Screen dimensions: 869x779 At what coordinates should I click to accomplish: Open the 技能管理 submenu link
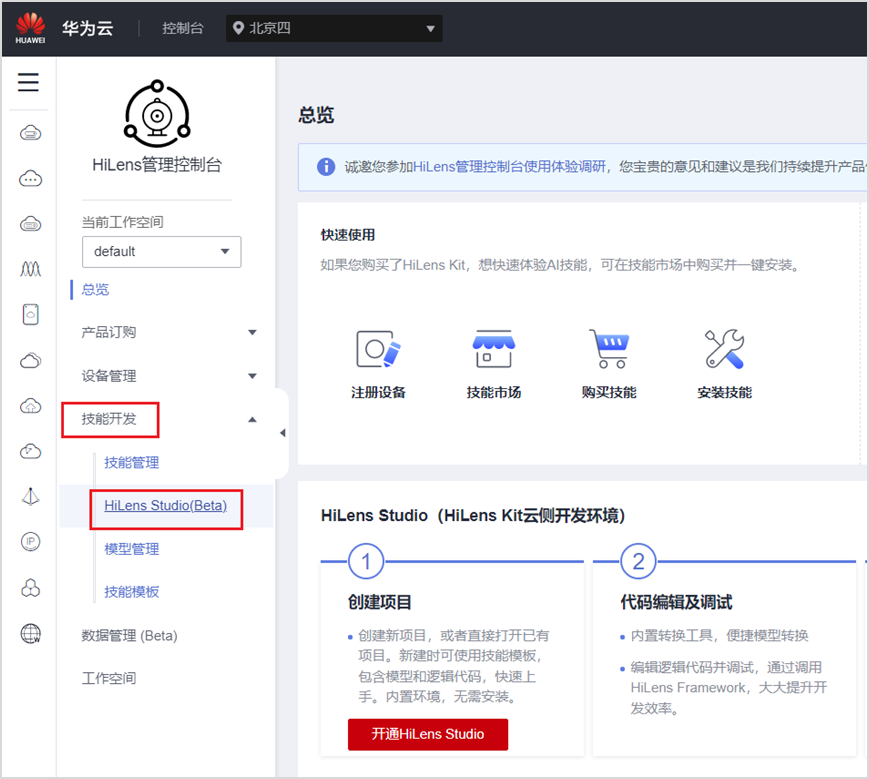(131, 463)
